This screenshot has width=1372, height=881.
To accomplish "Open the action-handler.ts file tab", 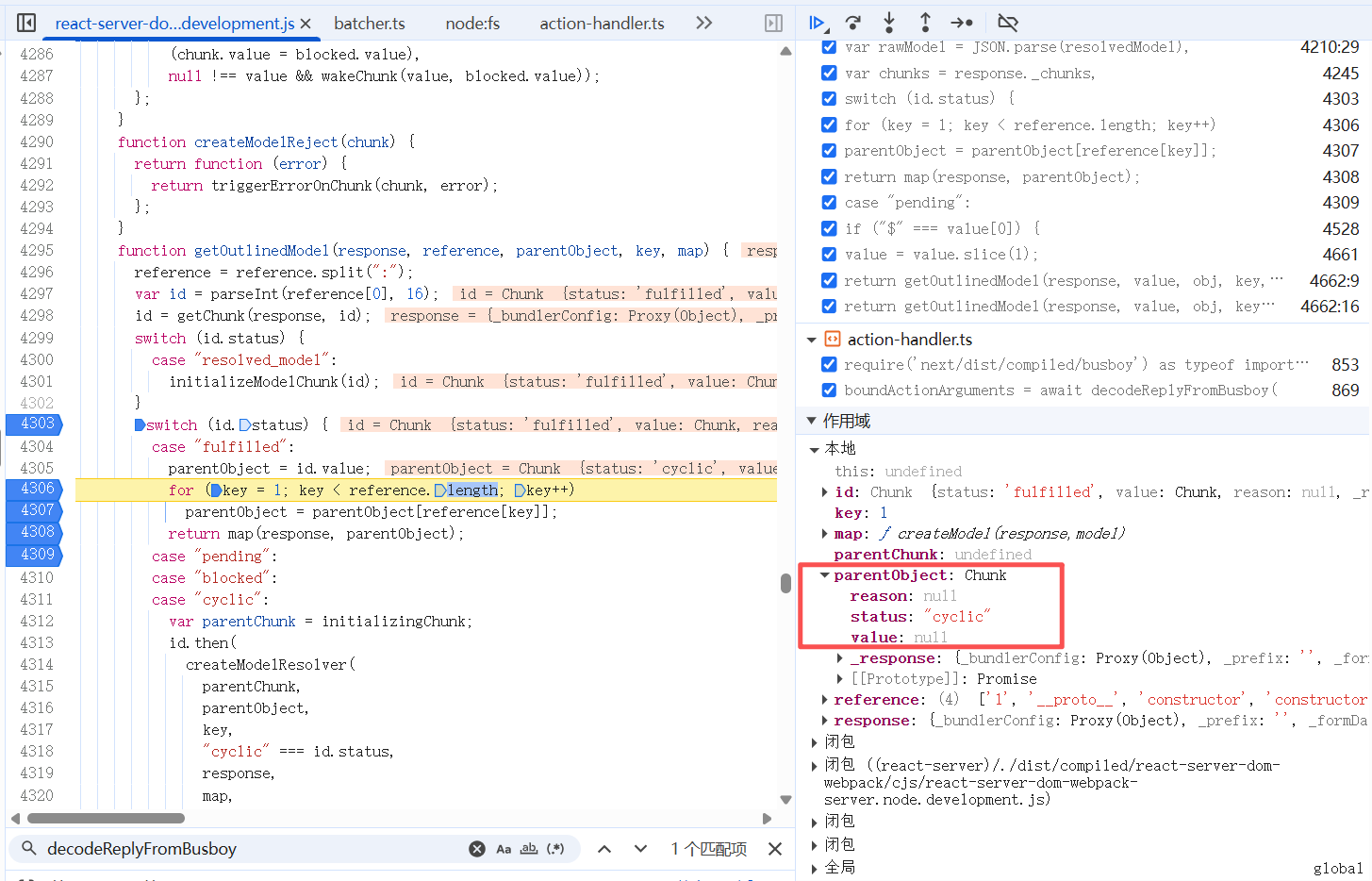I will click(602, 24).
